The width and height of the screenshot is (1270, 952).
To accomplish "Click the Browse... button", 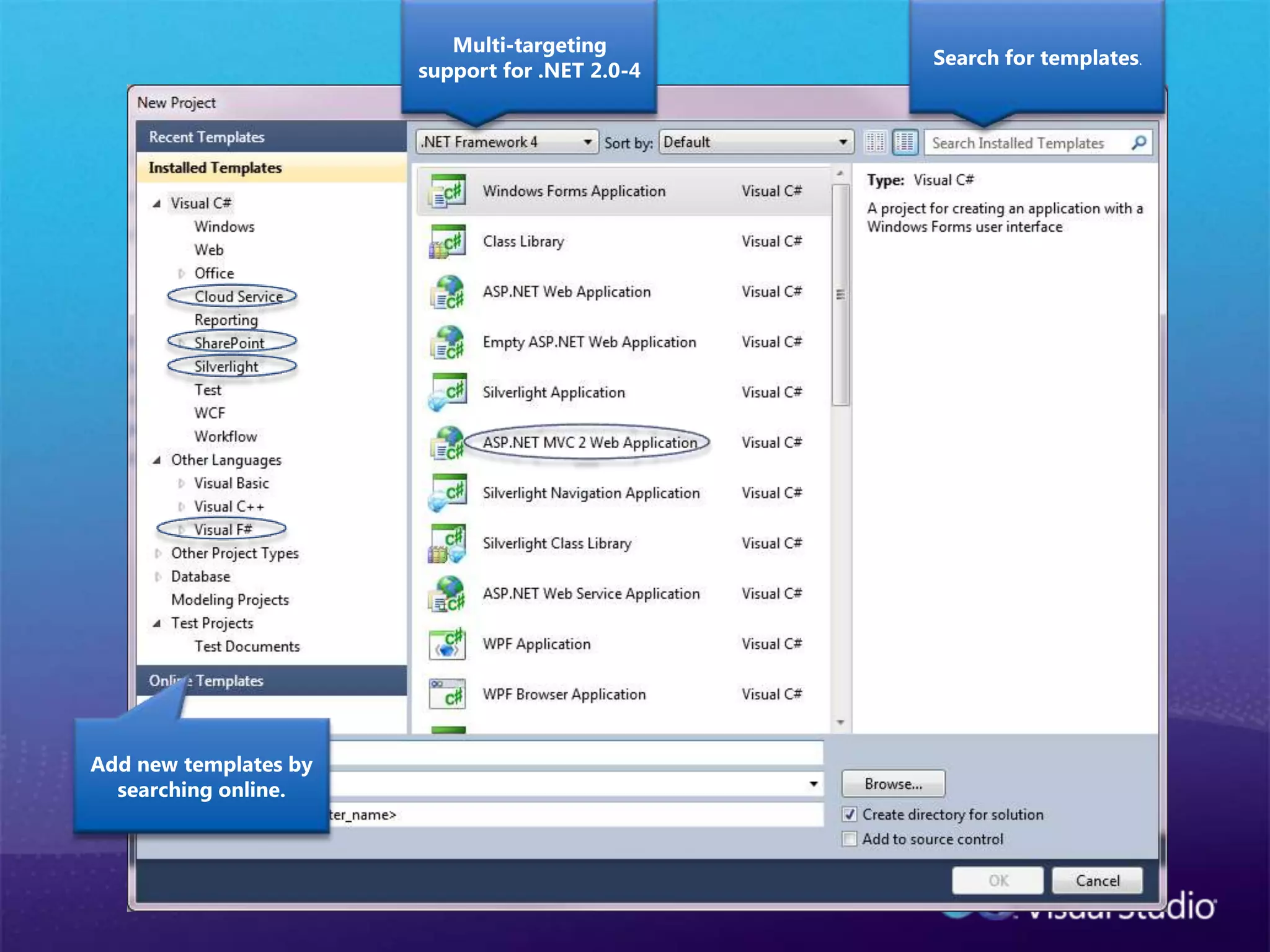I will click(893, 784).
